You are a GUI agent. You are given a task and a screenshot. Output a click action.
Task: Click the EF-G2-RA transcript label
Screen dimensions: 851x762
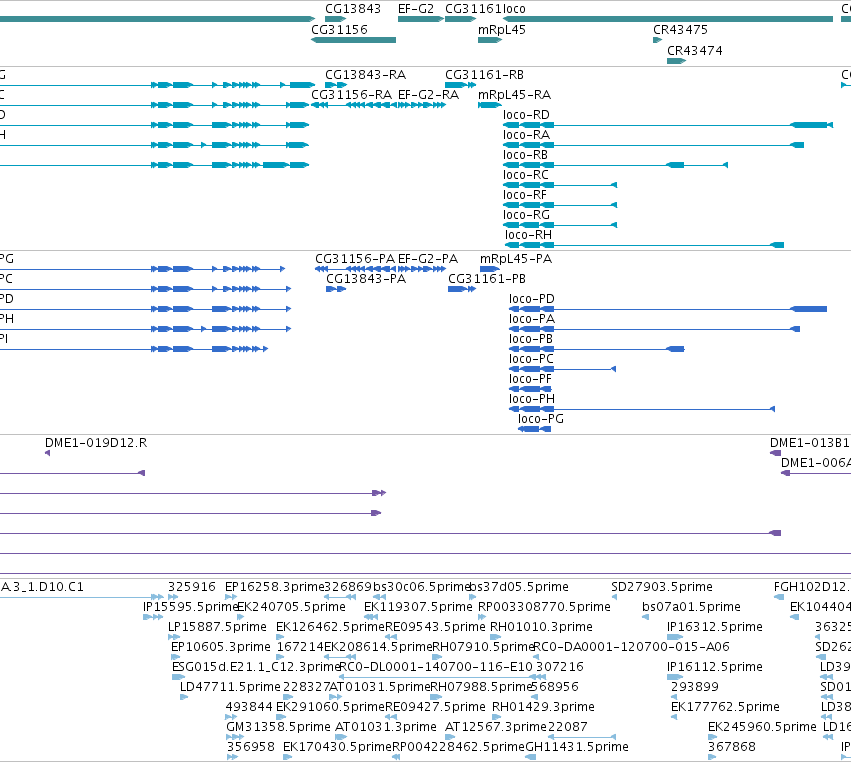428,94
